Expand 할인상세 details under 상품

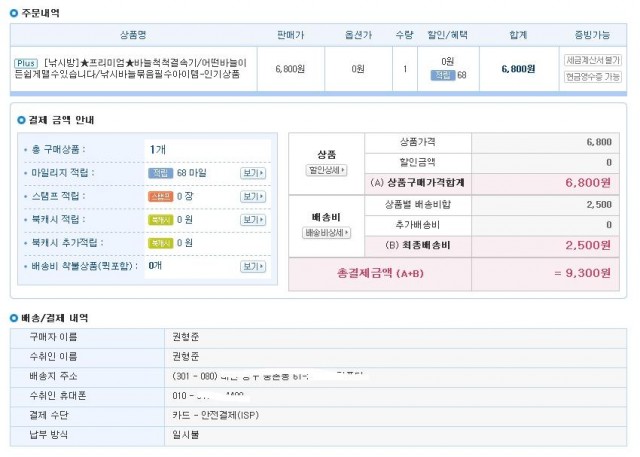(327, 170)
